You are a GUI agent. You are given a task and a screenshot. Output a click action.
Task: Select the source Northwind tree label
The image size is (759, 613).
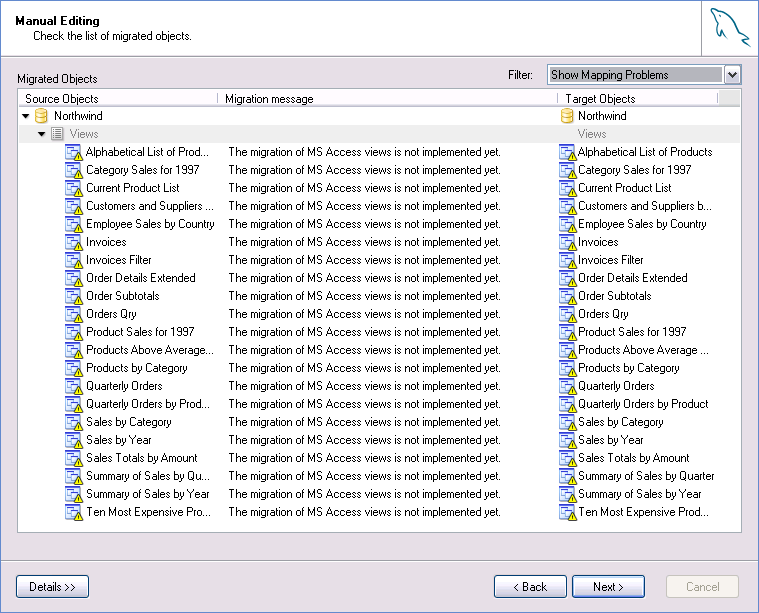point(78,116)
